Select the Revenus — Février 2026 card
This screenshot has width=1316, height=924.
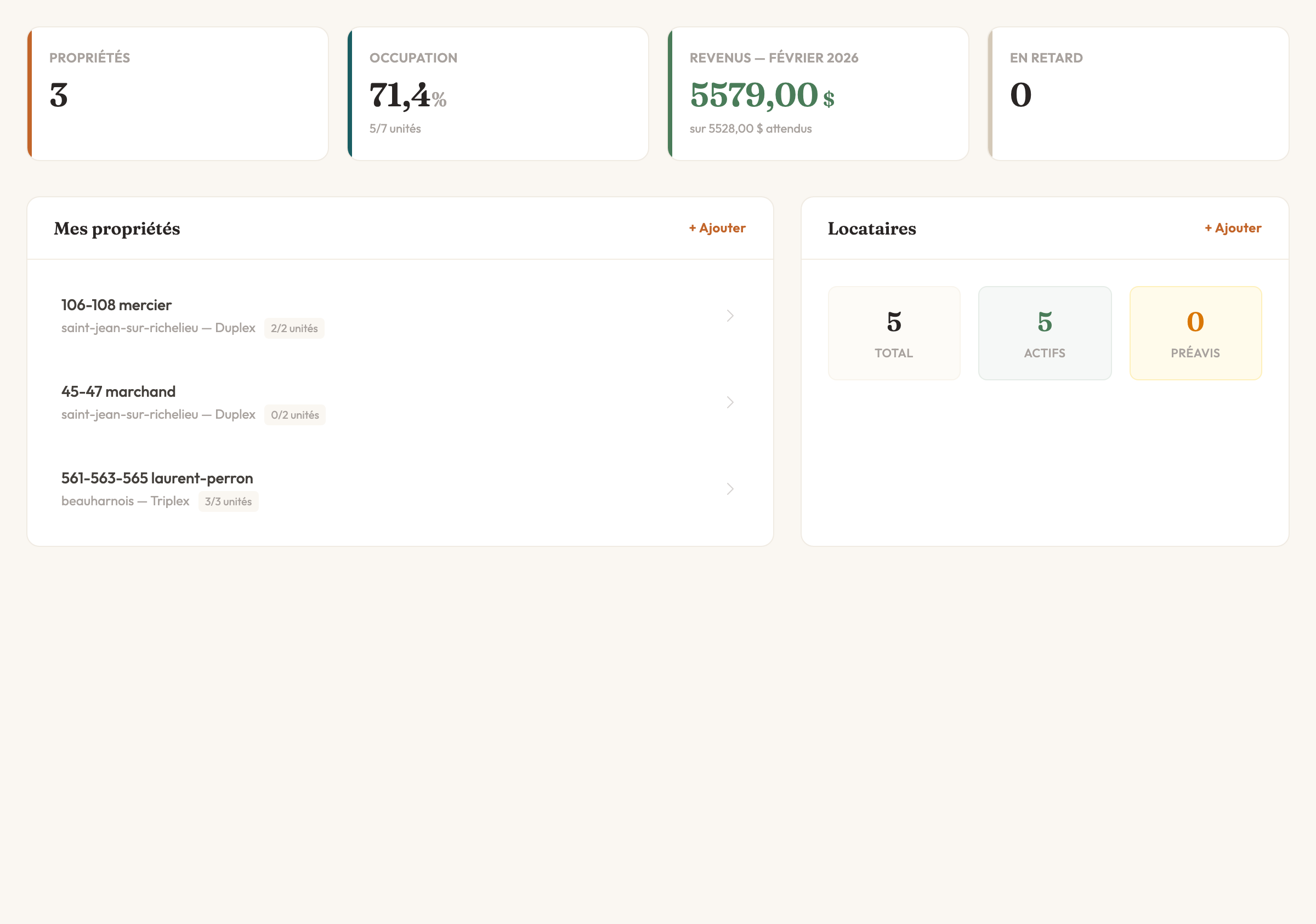[x=818, y=92]
